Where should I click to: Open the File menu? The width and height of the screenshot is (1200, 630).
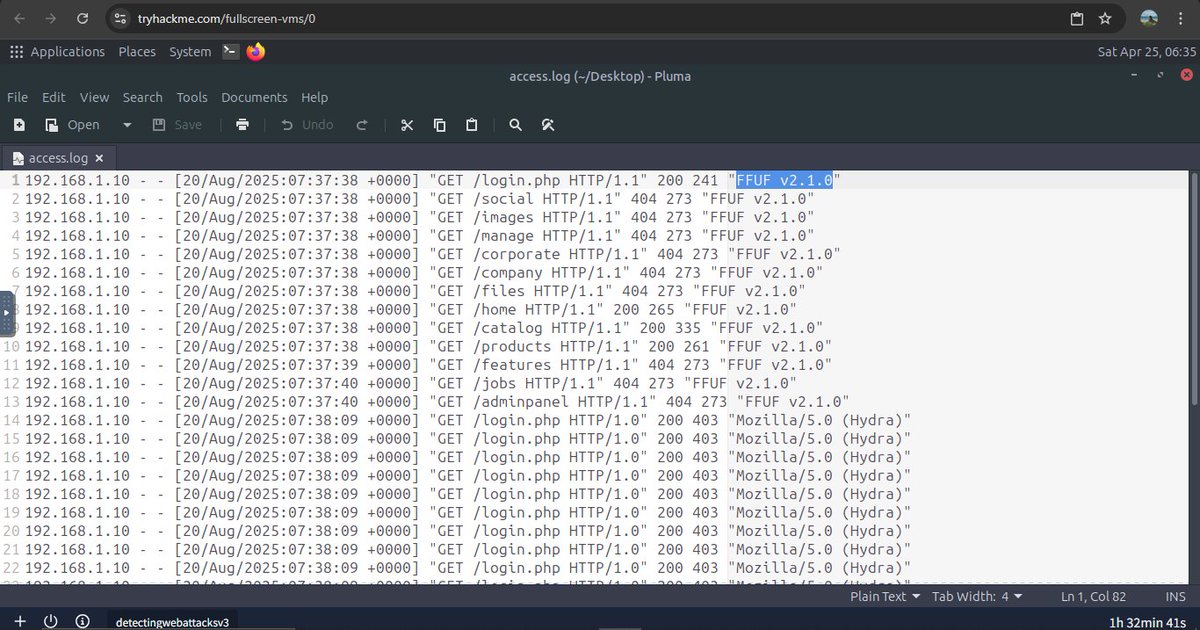[x=17, y=97]
